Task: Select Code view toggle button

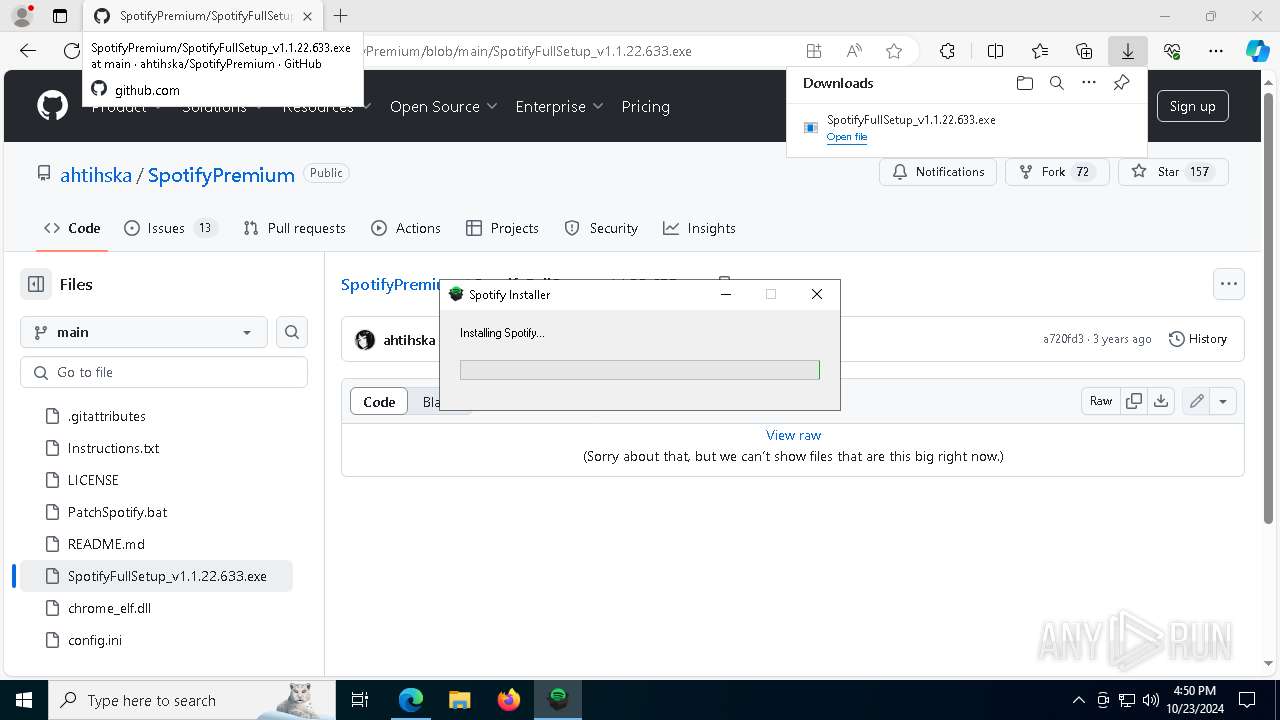Action: tap(379, 401)
